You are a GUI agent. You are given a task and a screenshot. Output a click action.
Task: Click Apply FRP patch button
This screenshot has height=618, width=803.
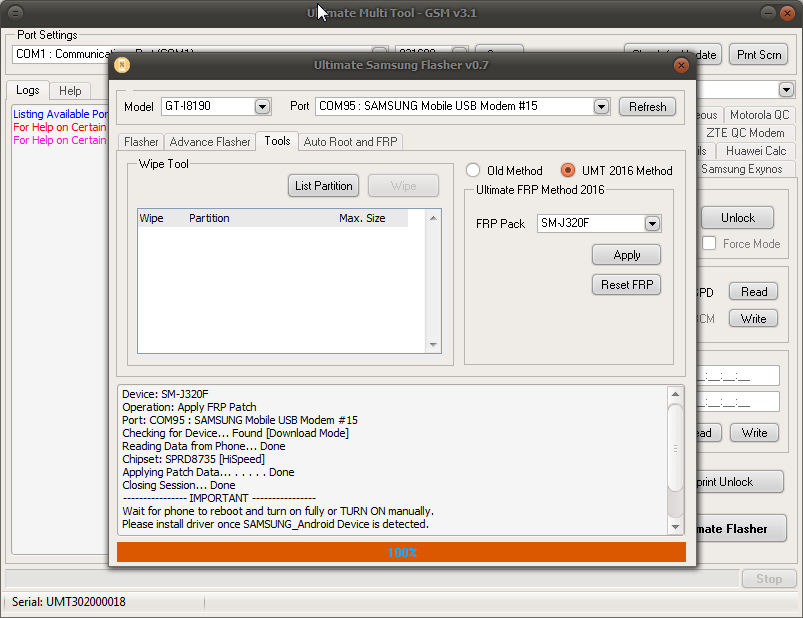[x=626, y=255]
